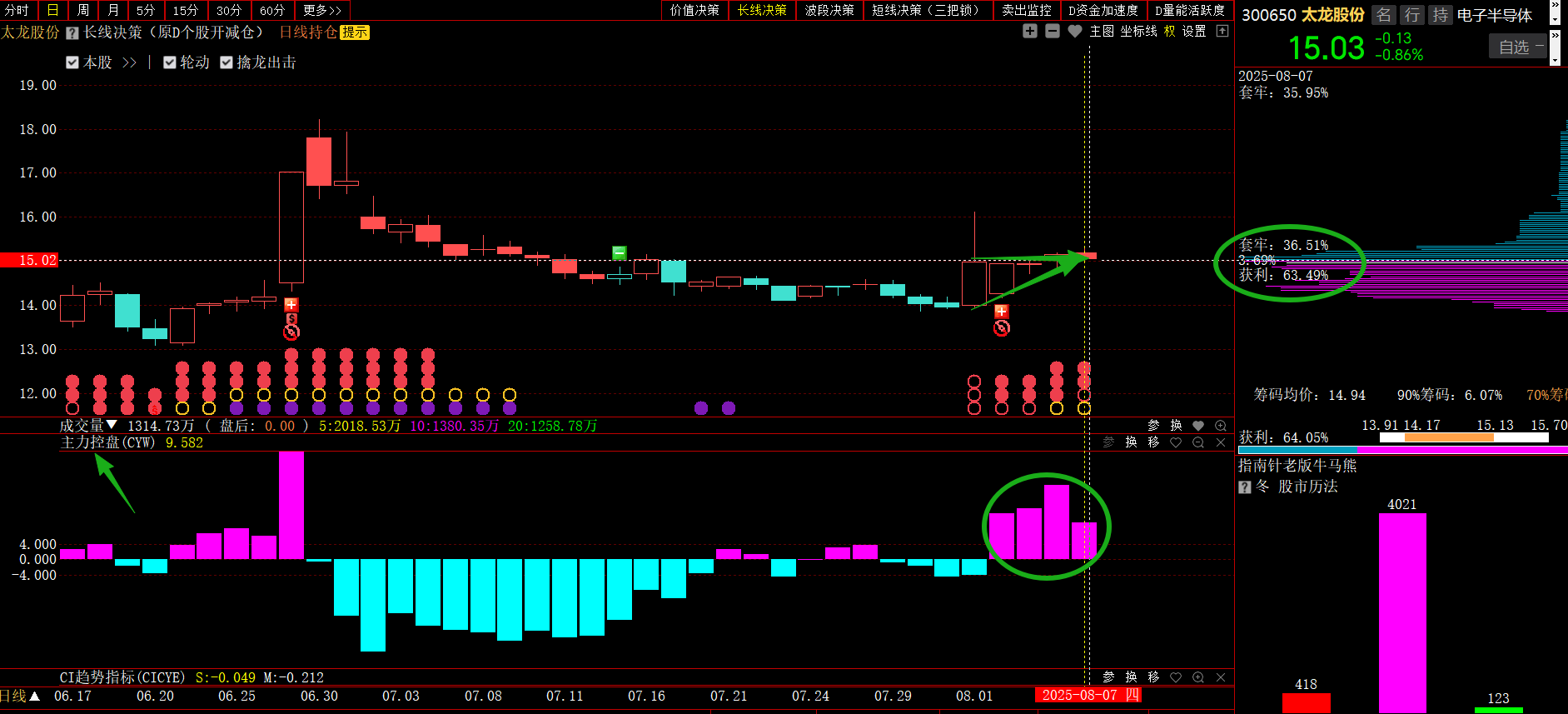Click 移 in the 主力控盘 panel header

1153,442
